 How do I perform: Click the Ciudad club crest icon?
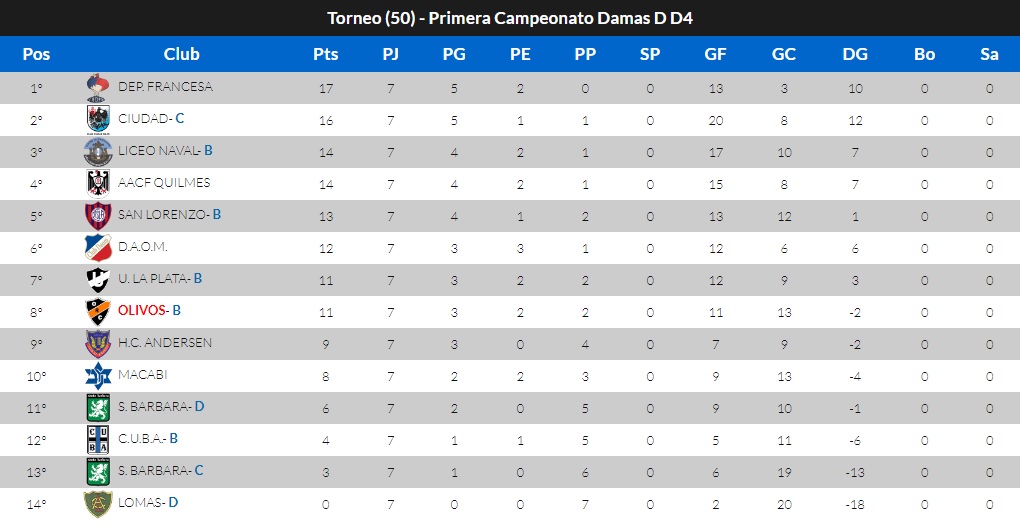point(97,120)
